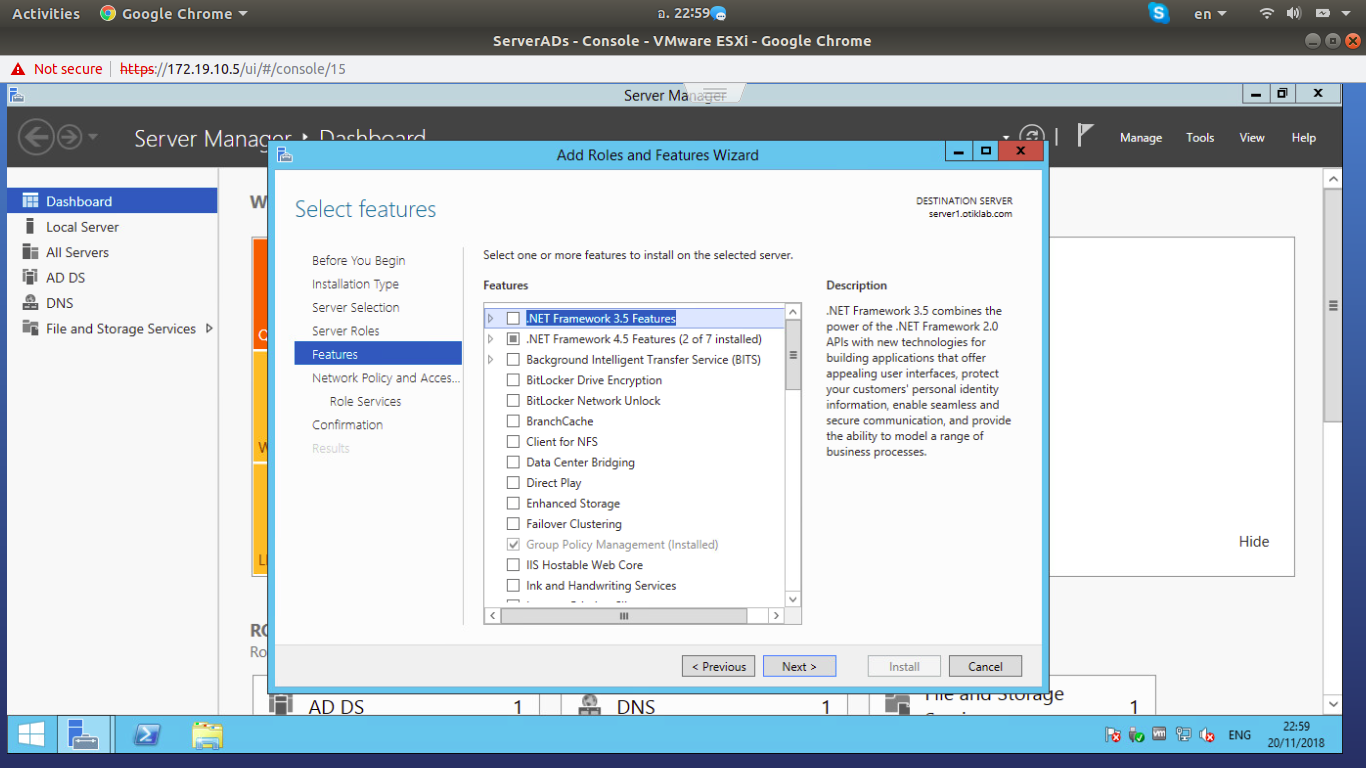Click the Server Manager forward arrow
Screen dimensions: 1366x768
click(x=69, y=137)
